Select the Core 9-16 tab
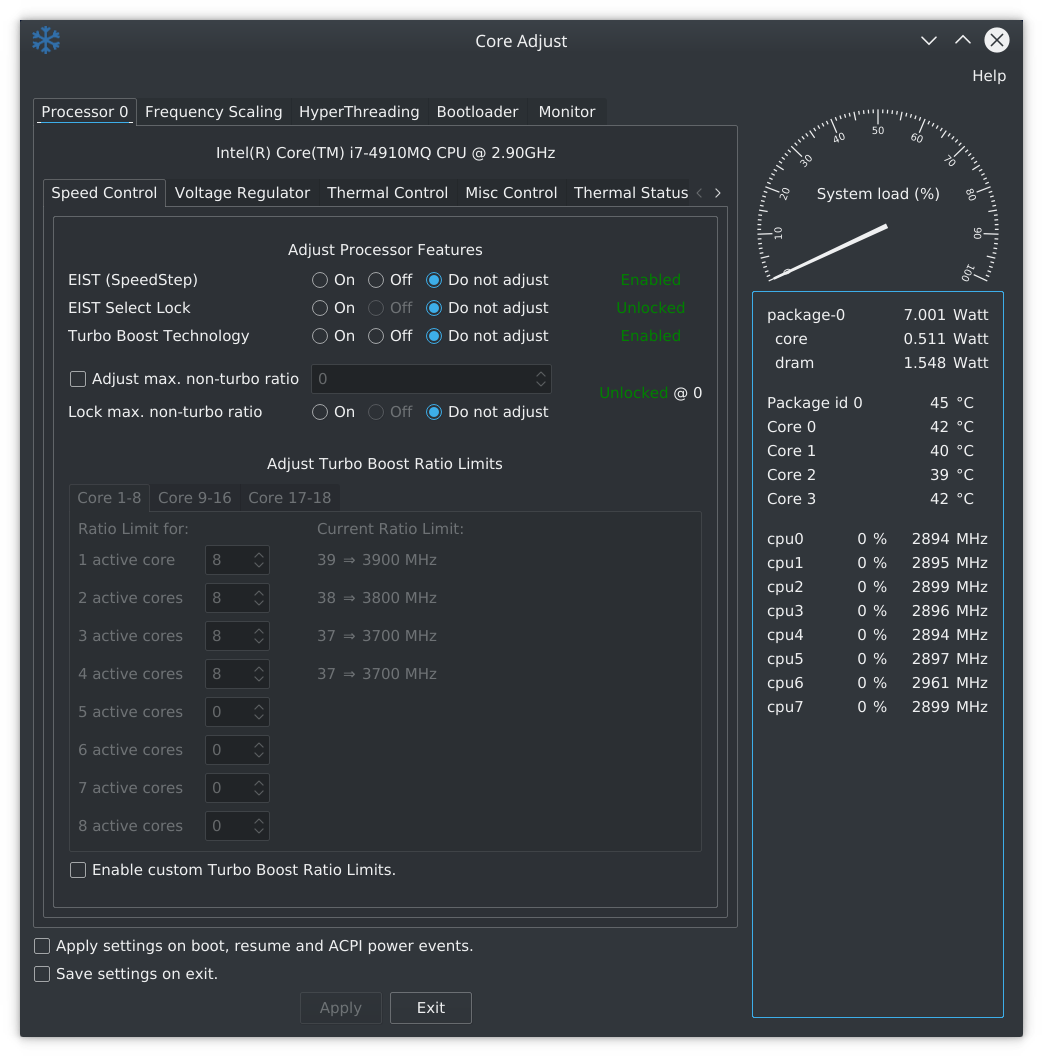 tap(194, 498)
